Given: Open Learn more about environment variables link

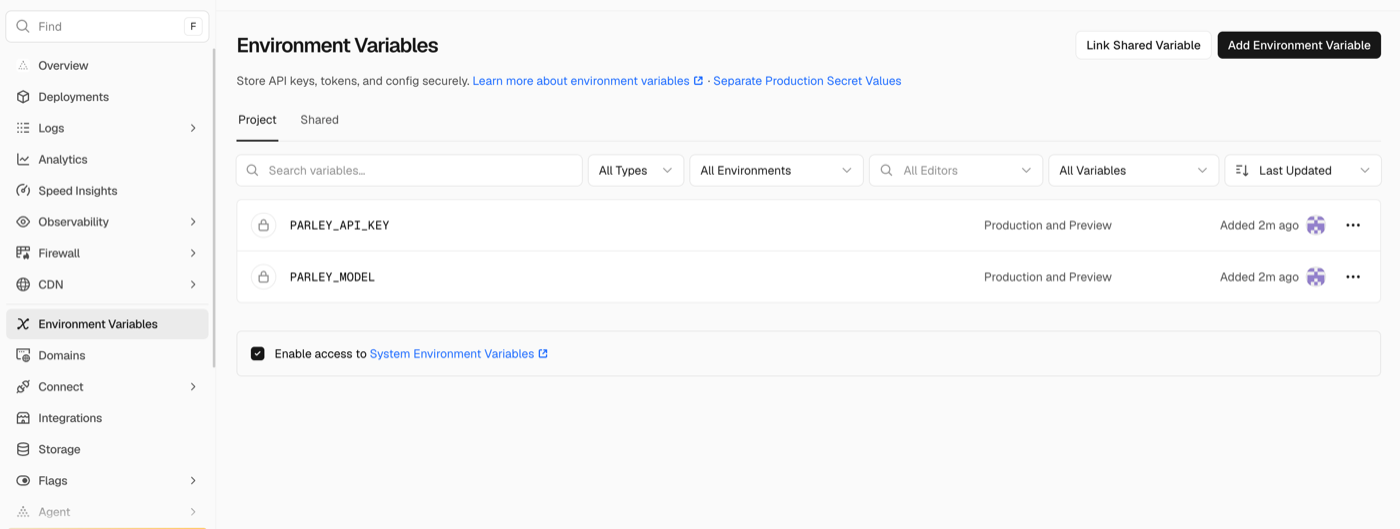Looking at the screenshot, I should tap(588, 81).
